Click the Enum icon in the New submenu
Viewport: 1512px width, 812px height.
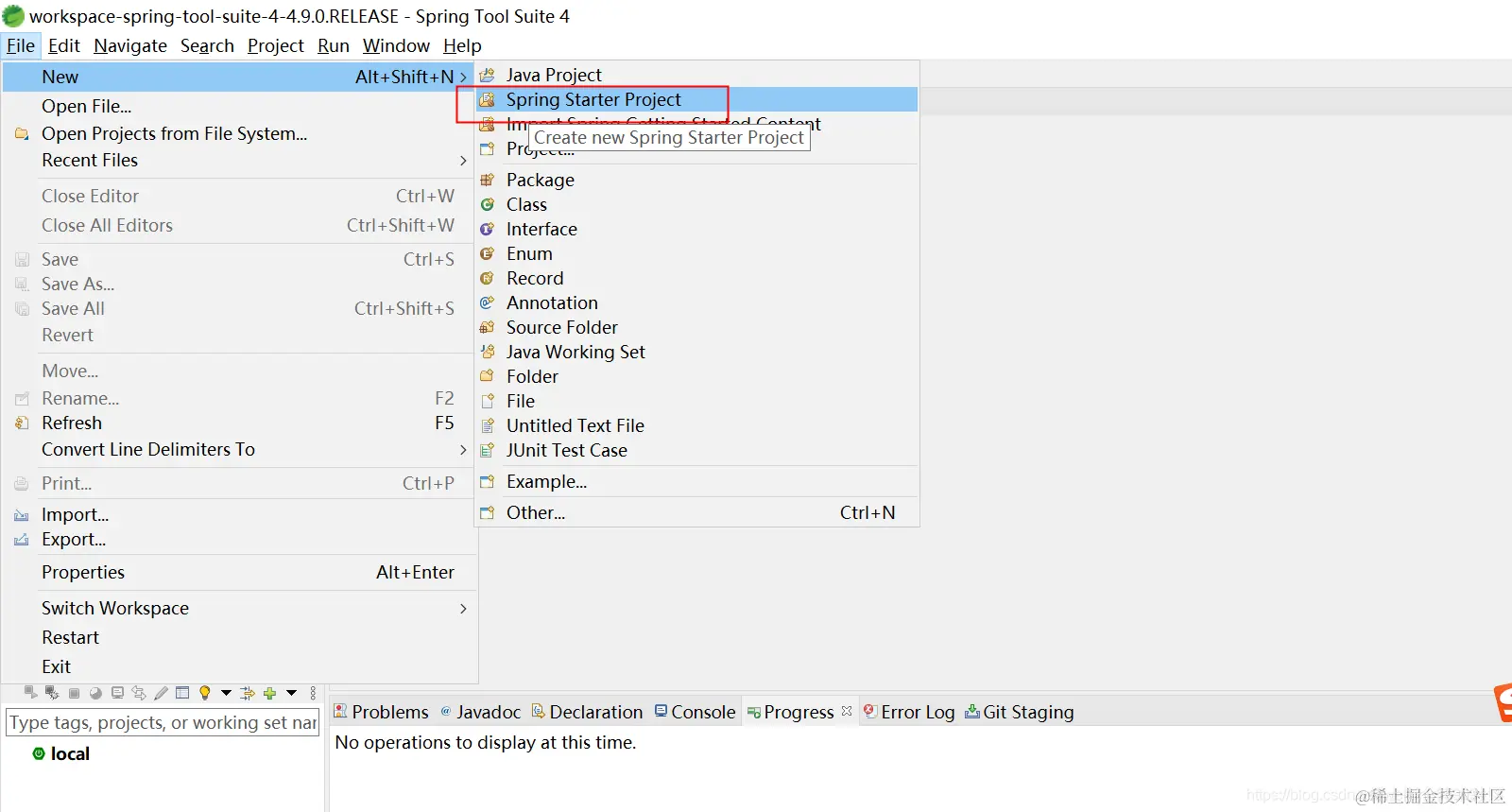click(x=487, y=253)
